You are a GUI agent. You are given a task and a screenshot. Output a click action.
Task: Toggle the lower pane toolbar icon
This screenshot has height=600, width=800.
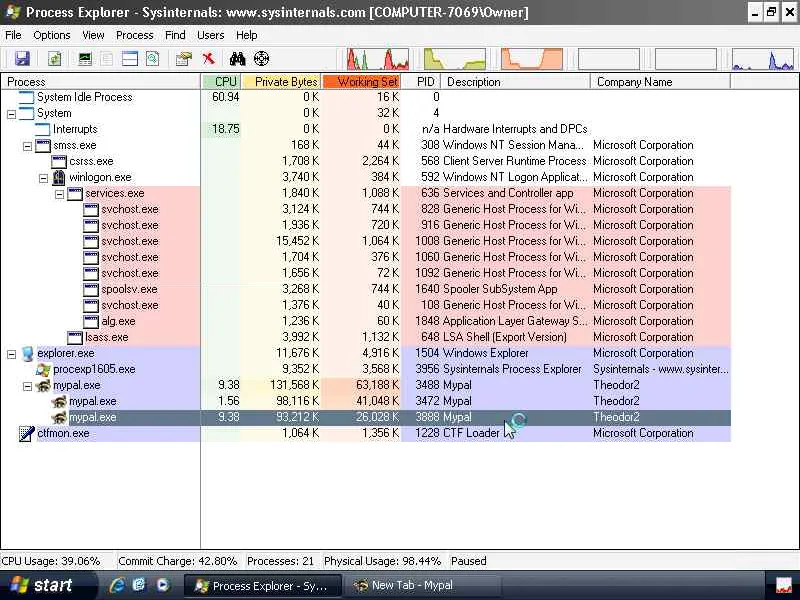130,59
